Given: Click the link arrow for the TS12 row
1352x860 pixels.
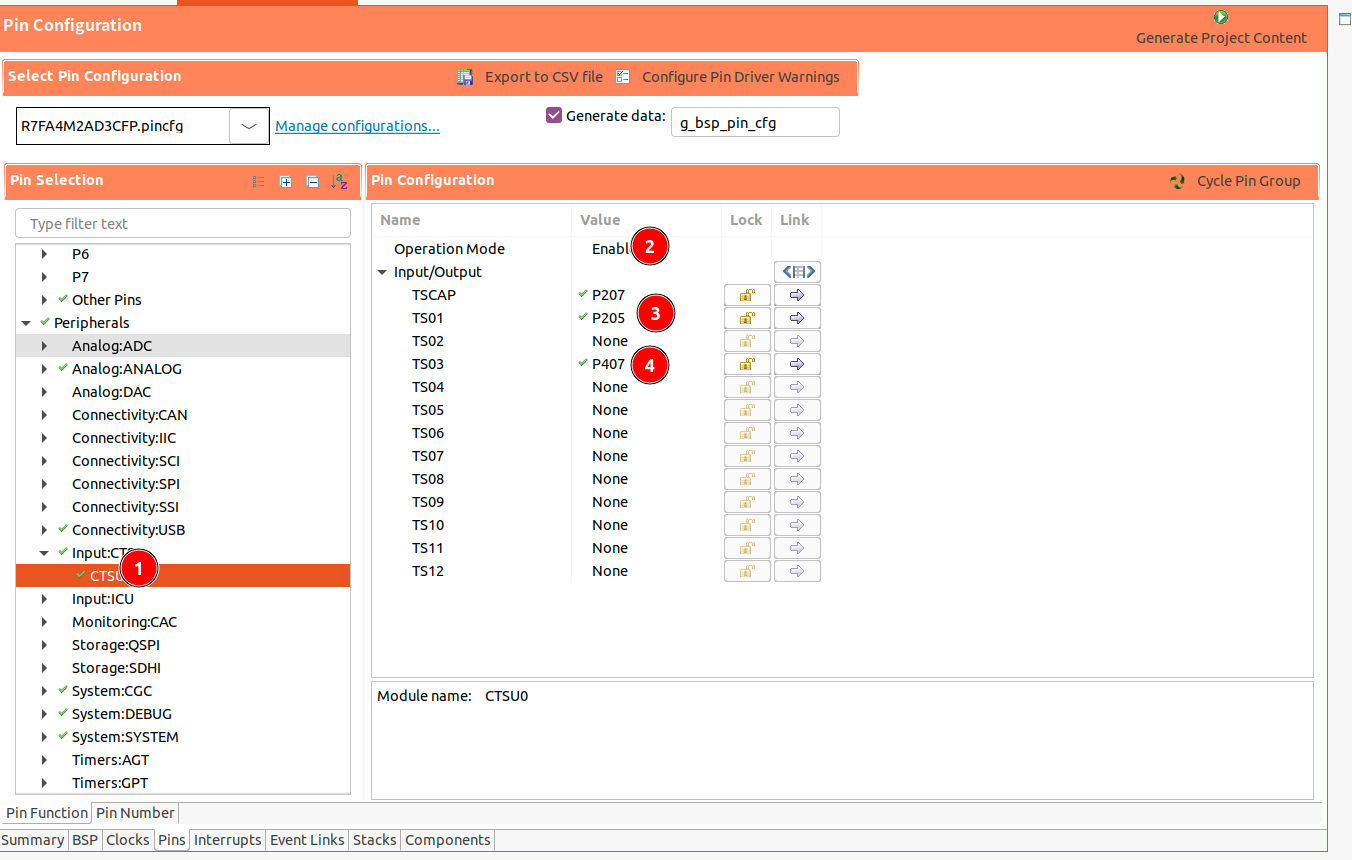Looking at the screenshot, I should click(x=797, y=571).
